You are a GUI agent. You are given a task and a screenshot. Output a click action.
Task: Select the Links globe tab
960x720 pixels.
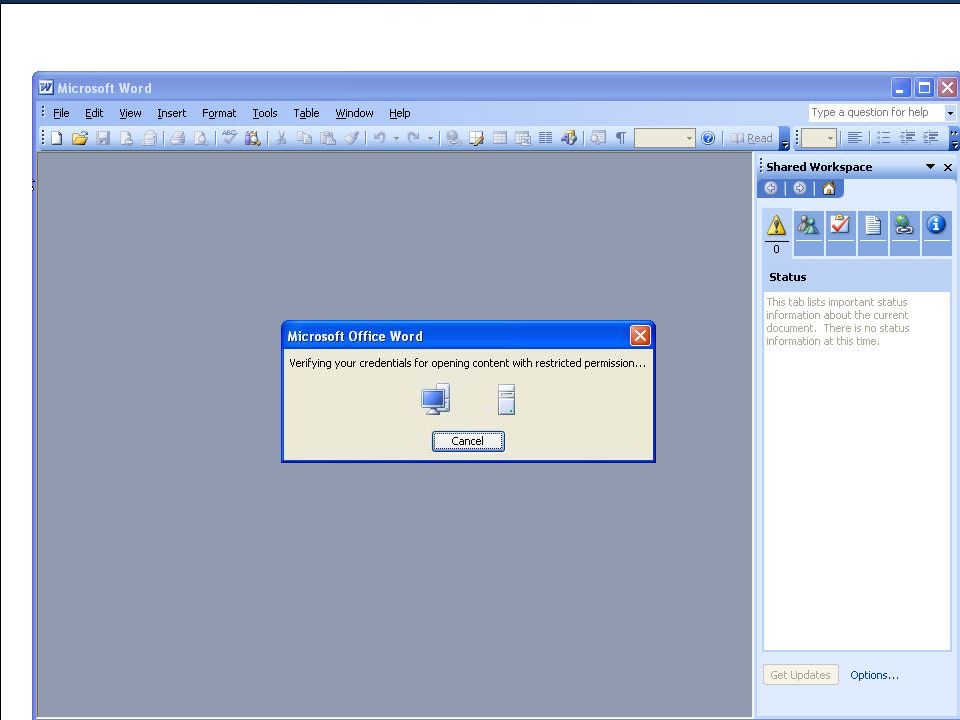pyautogui.click(x=904, y=233)
